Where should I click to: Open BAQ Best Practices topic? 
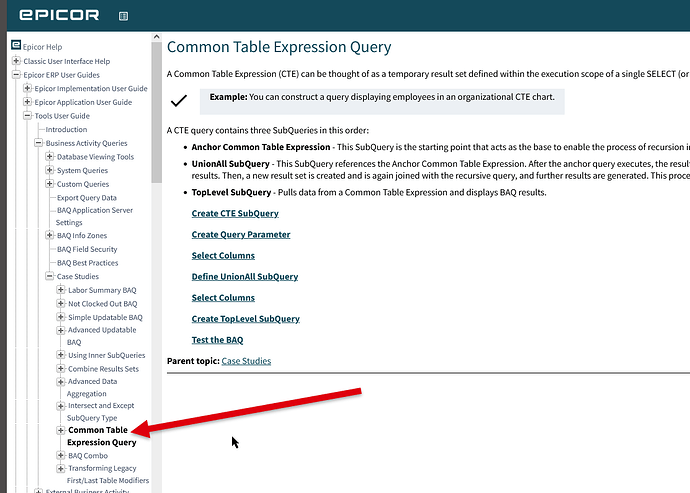[x=88, y=263]
